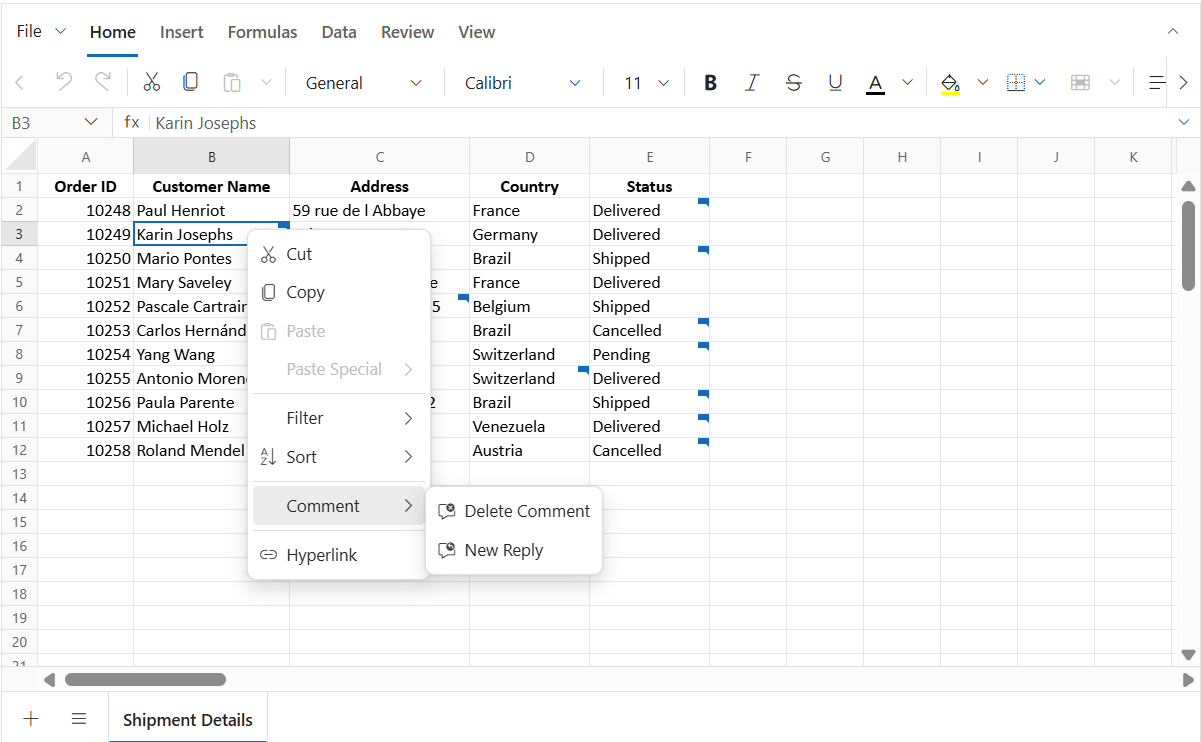This screenshot has width=1201, height=742.
Task: Apply the yellow fill color button
Action: (x=951, y=83)
